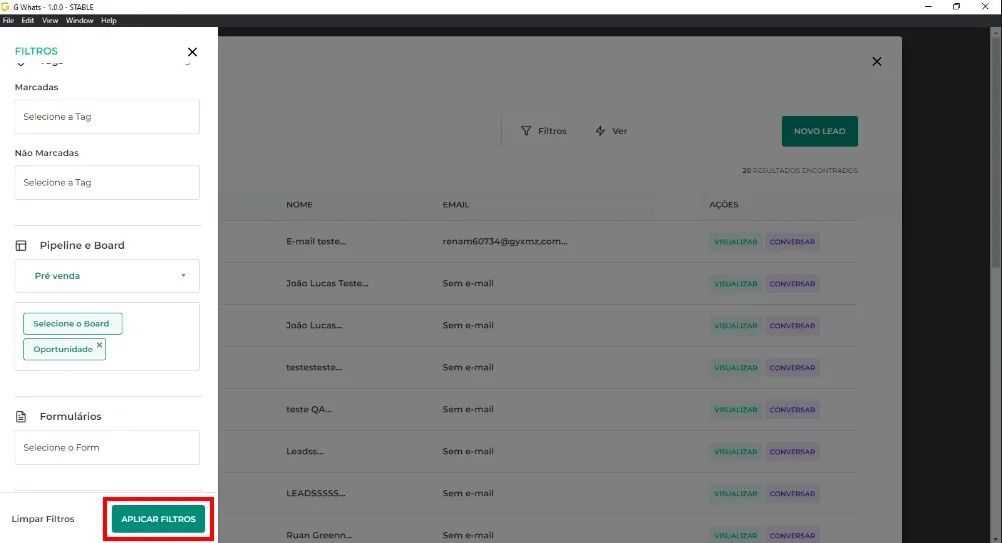Click the dropdown arrow in Pré venda field
This screenshot has height=543, width=1002.
tap(183, 276)
